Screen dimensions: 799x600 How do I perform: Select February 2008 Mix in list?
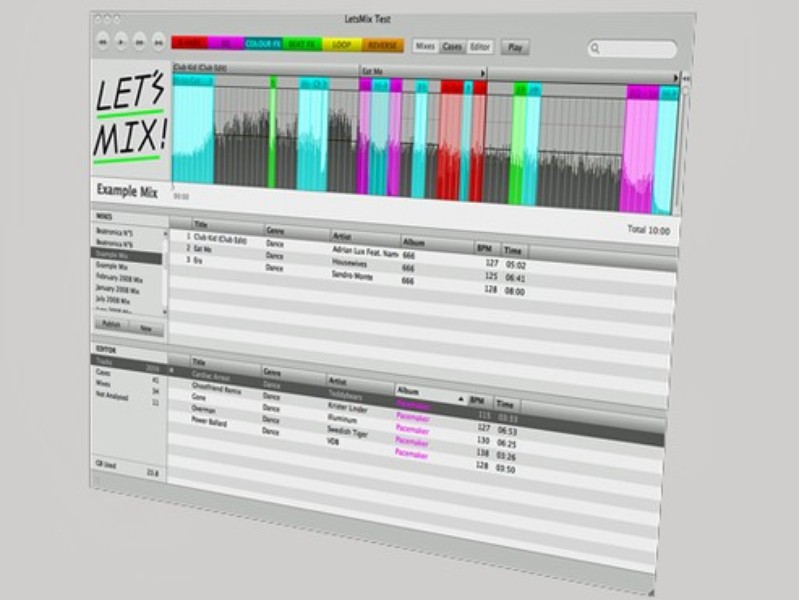119,278
